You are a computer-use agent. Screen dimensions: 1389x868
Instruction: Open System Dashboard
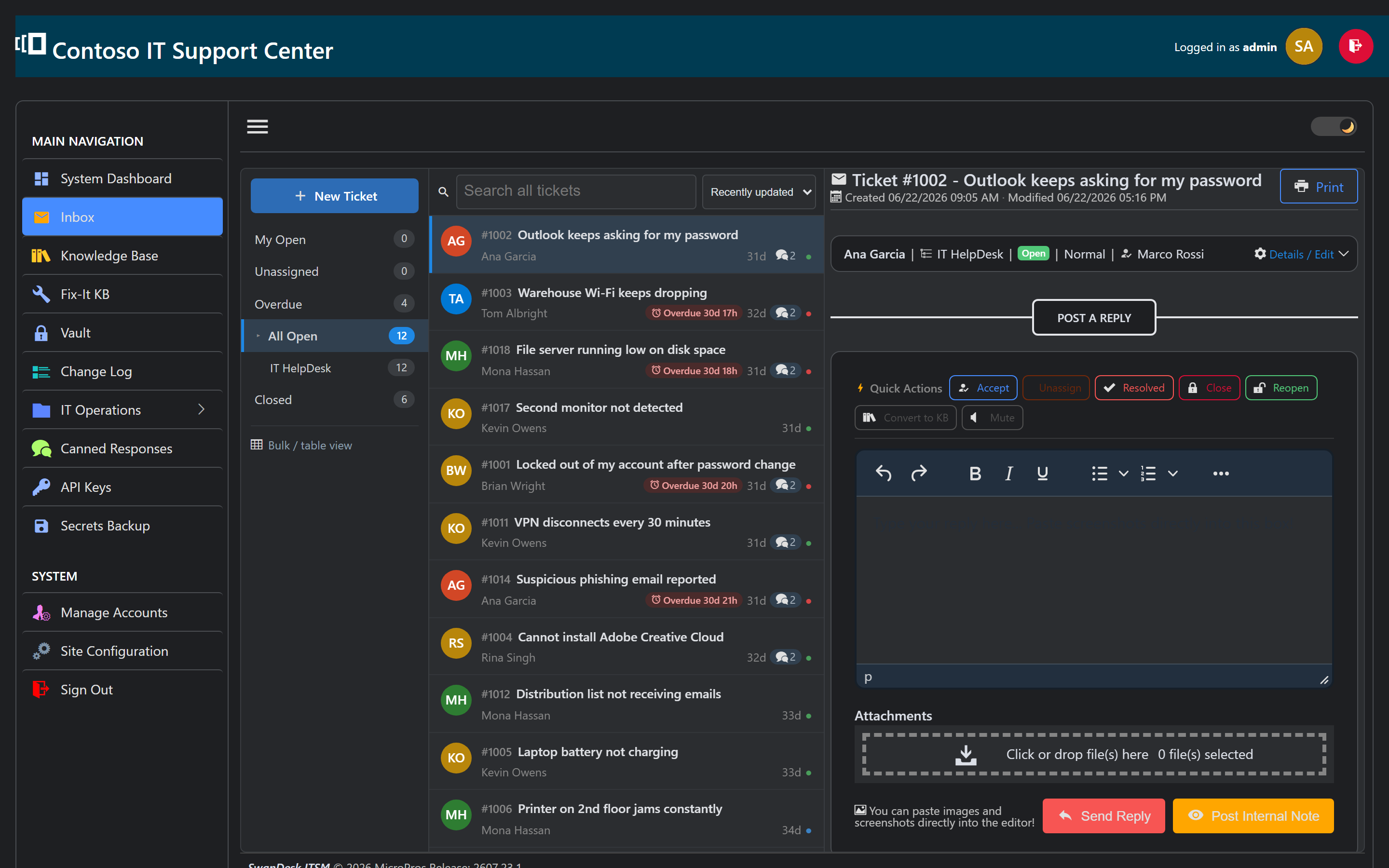pyautogui.click(x=122, y=178)
